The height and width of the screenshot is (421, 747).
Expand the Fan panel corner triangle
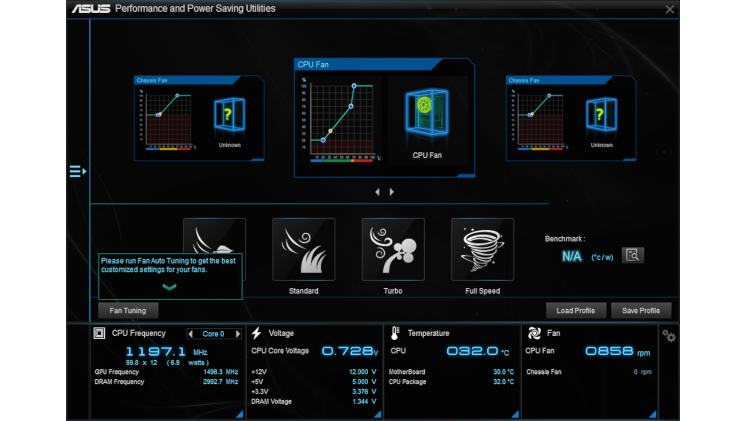coord(653,414)
